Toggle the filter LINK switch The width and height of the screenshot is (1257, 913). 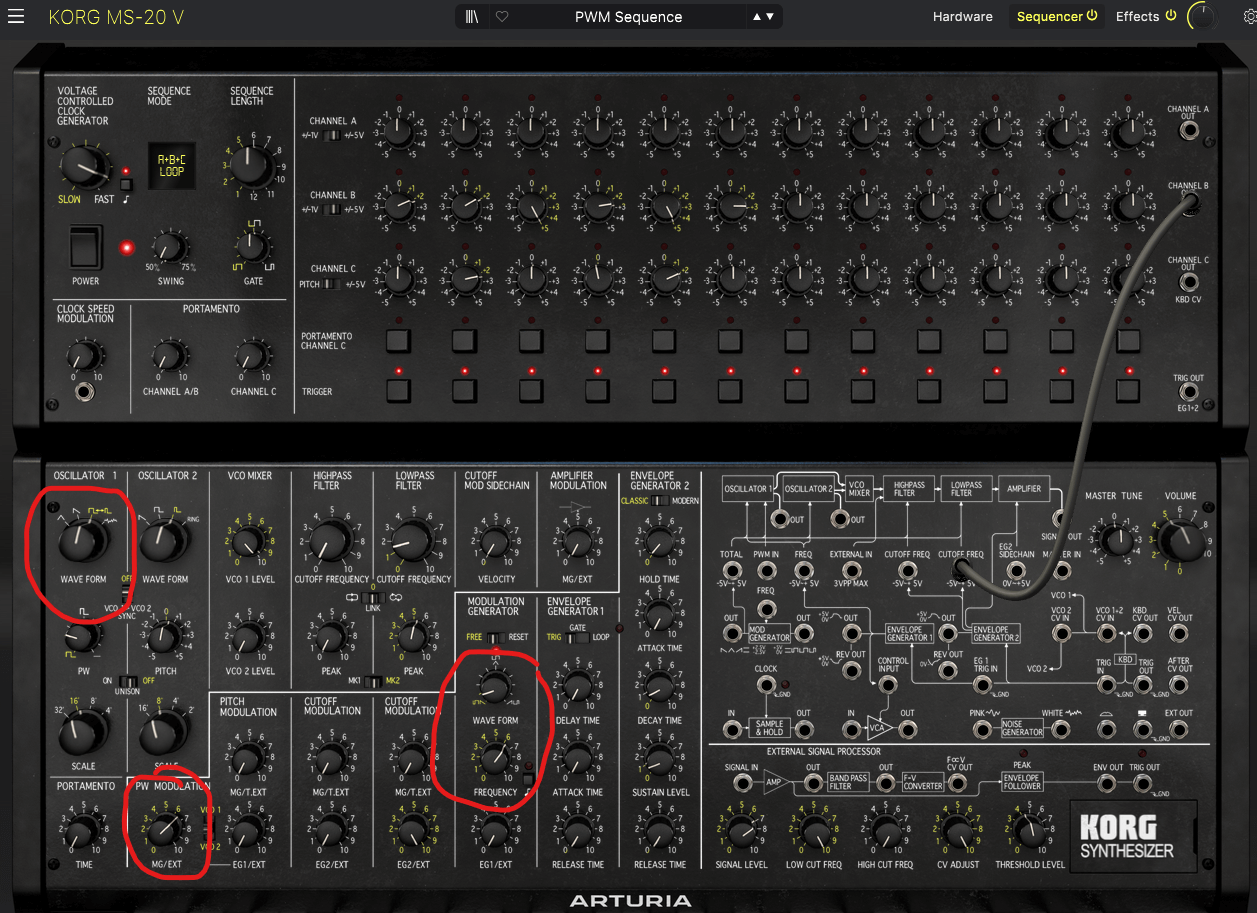tap(371, 598)
